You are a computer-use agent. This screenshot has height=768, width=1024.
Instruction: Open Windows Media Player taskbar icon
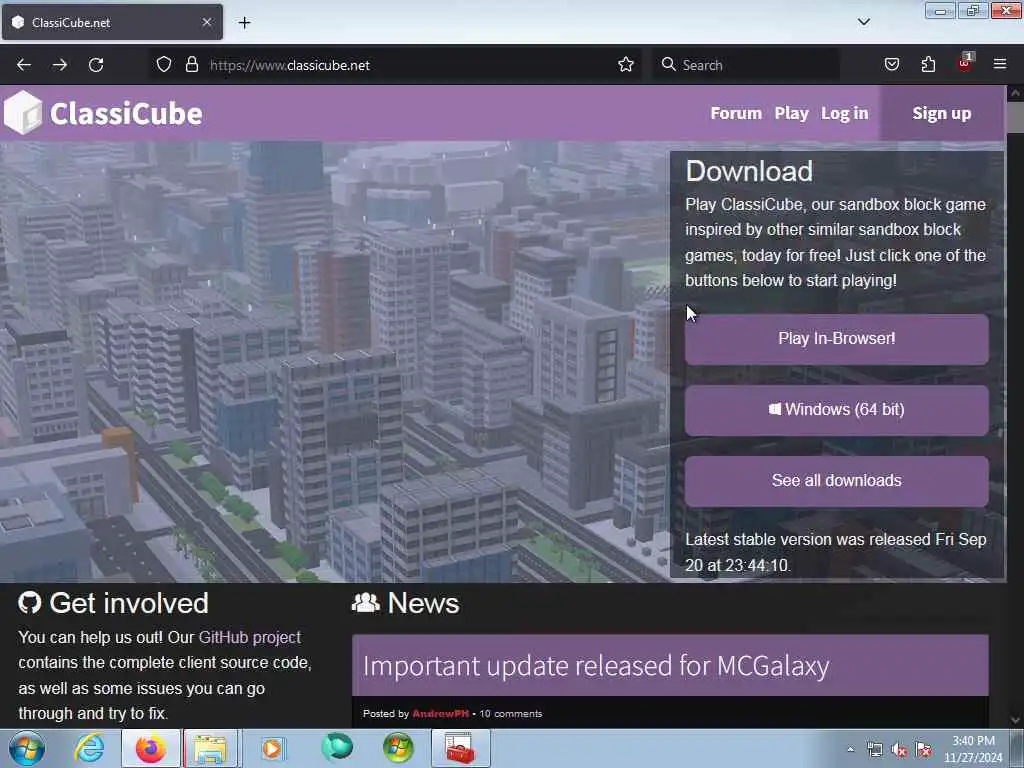272,748
